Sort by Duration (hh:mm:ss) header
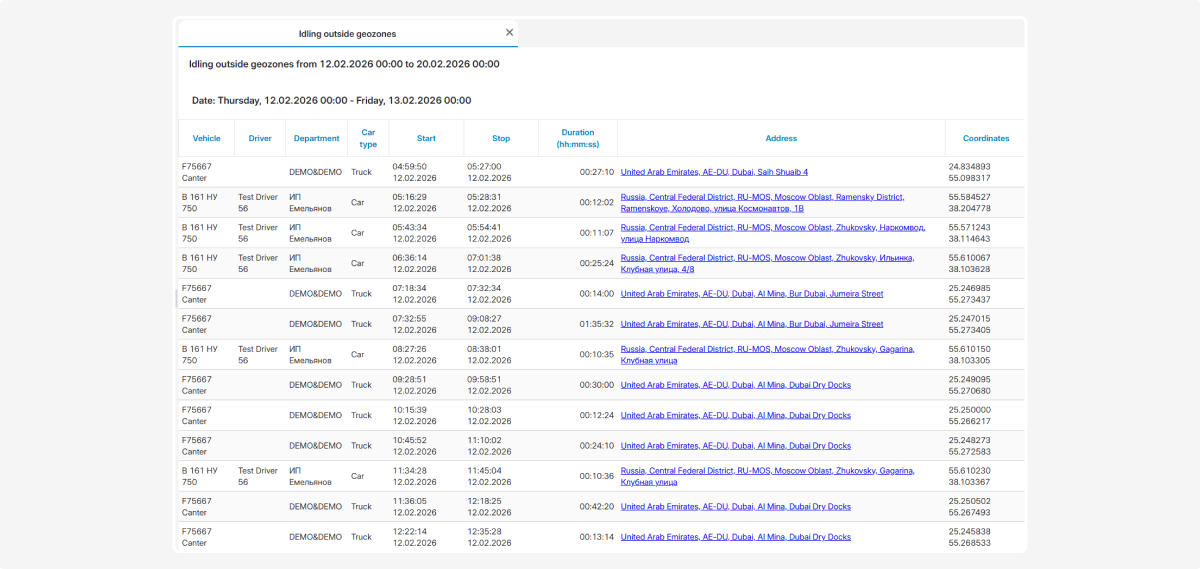Image resolution: width=1200 pixels, height=569 pixels. point(577,138)
